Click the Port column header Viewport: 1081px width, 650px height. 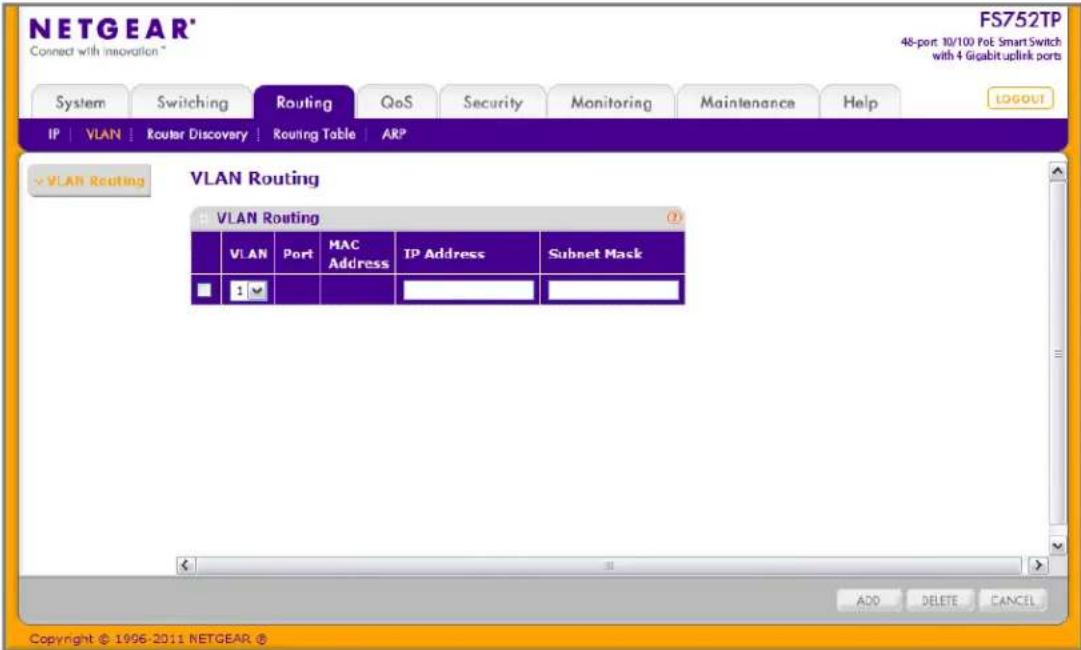point(297,254)
